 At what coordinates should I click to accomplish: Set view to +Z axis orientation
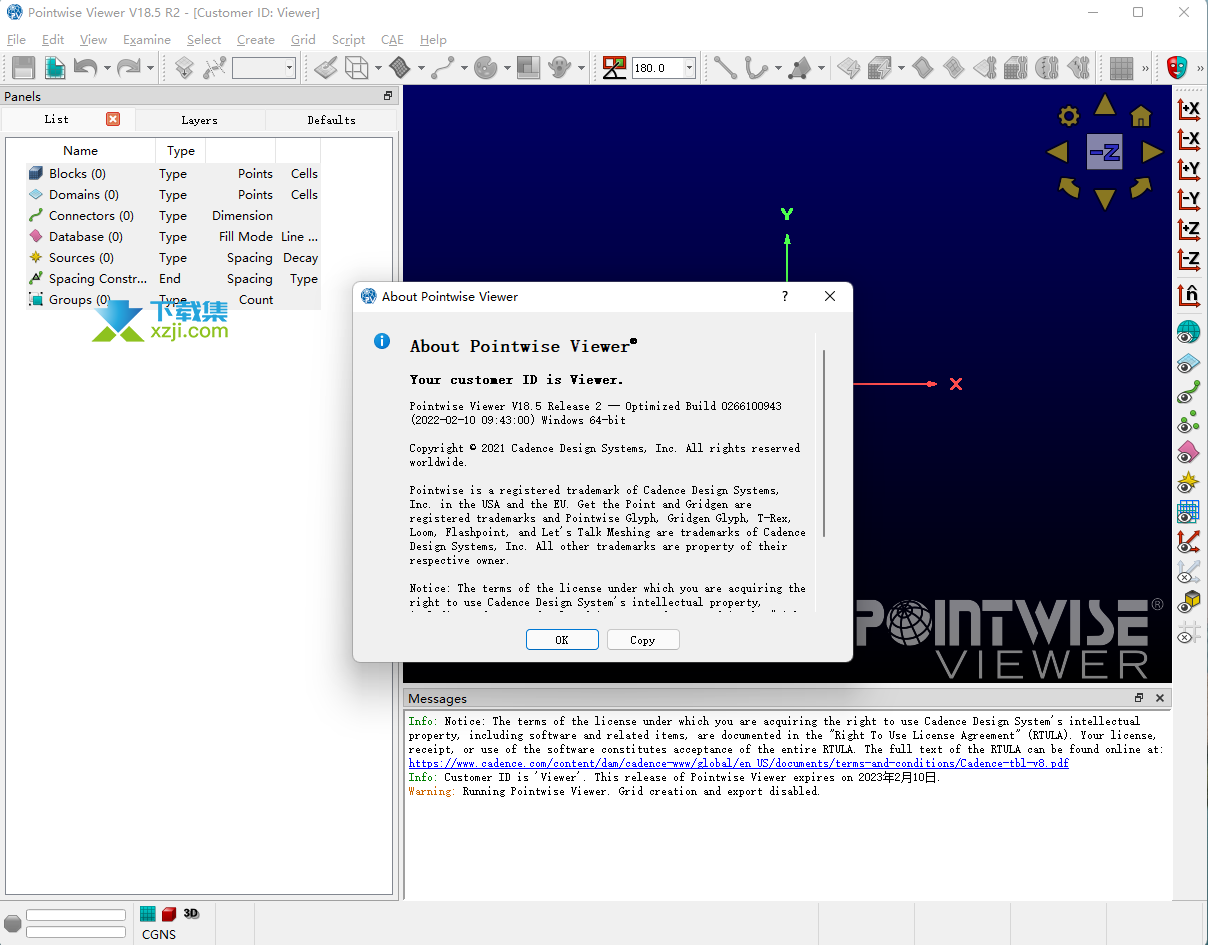[x=1188, y=229]
